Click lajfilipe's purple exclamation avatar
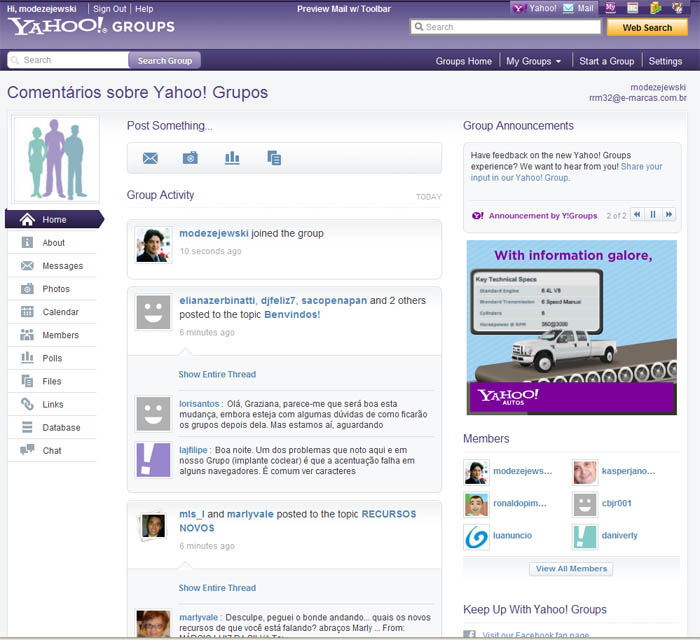Screen dimensions: 700x640 [x=153, y=460]
